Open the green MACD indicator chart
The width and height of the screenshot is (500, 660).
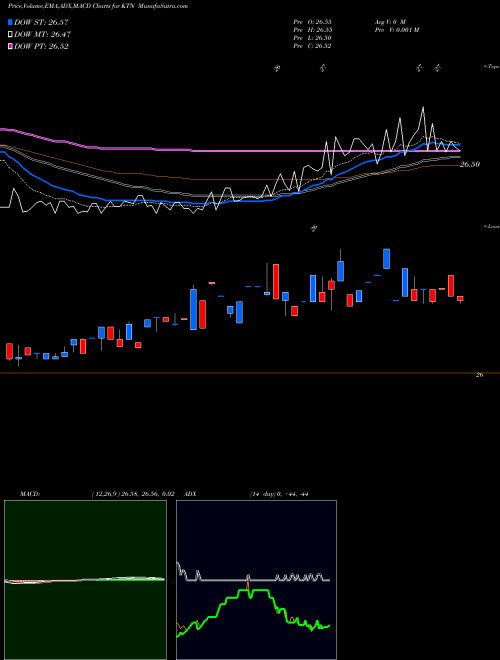[85, 580]
